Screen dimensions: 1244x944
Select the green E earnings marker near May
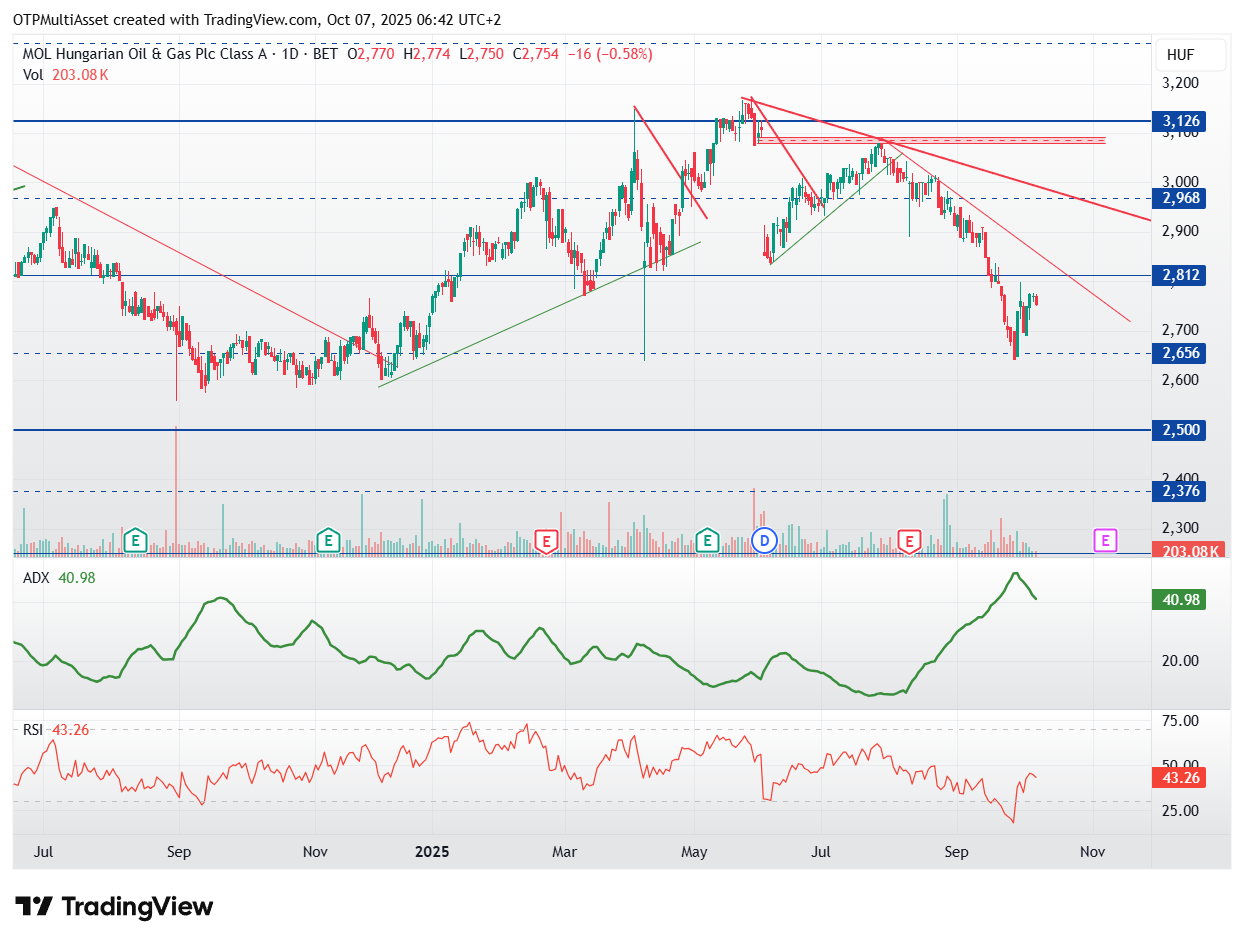coord(708,541)
